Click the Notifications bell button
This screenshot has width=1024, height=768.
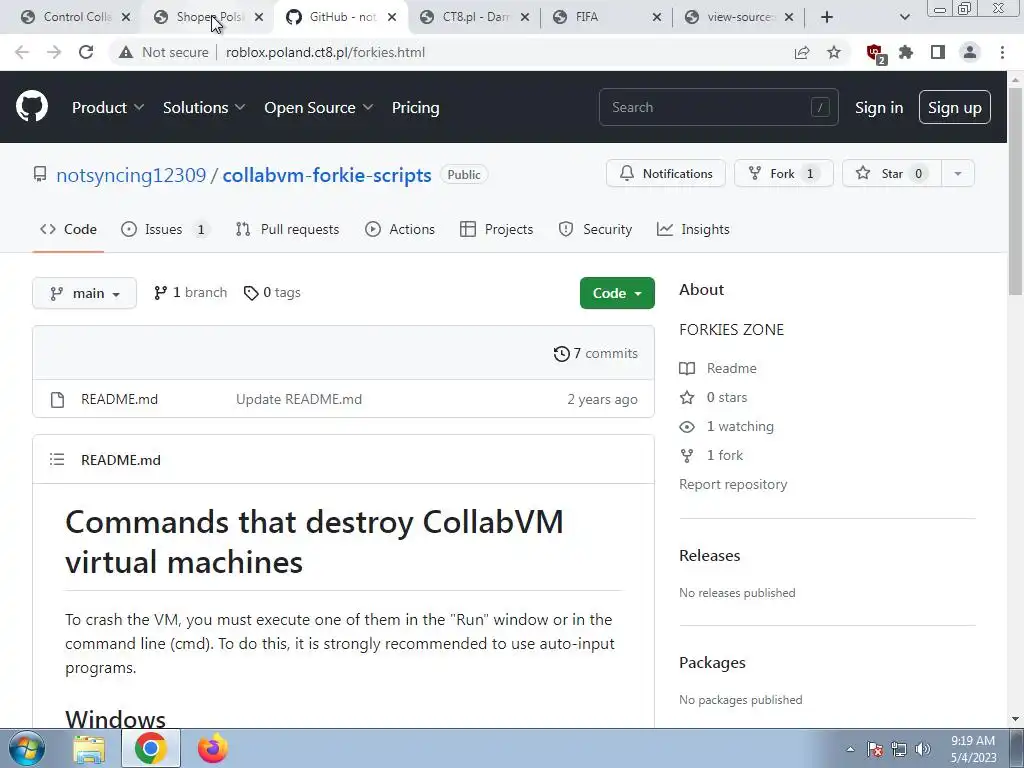point(665,174)
